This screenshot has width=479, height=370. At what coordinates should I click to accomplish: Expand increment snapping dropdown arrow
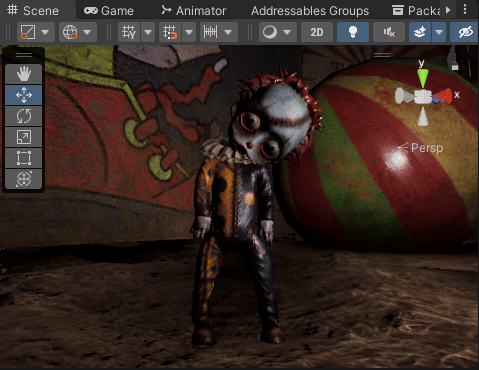228,32
